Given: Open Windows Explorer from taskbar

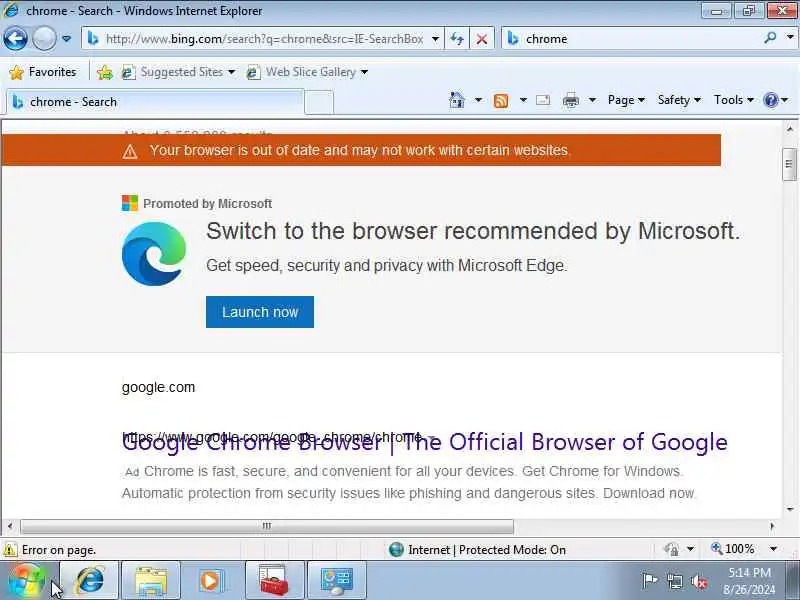Looking at the screenshot, I should [151, 581].
